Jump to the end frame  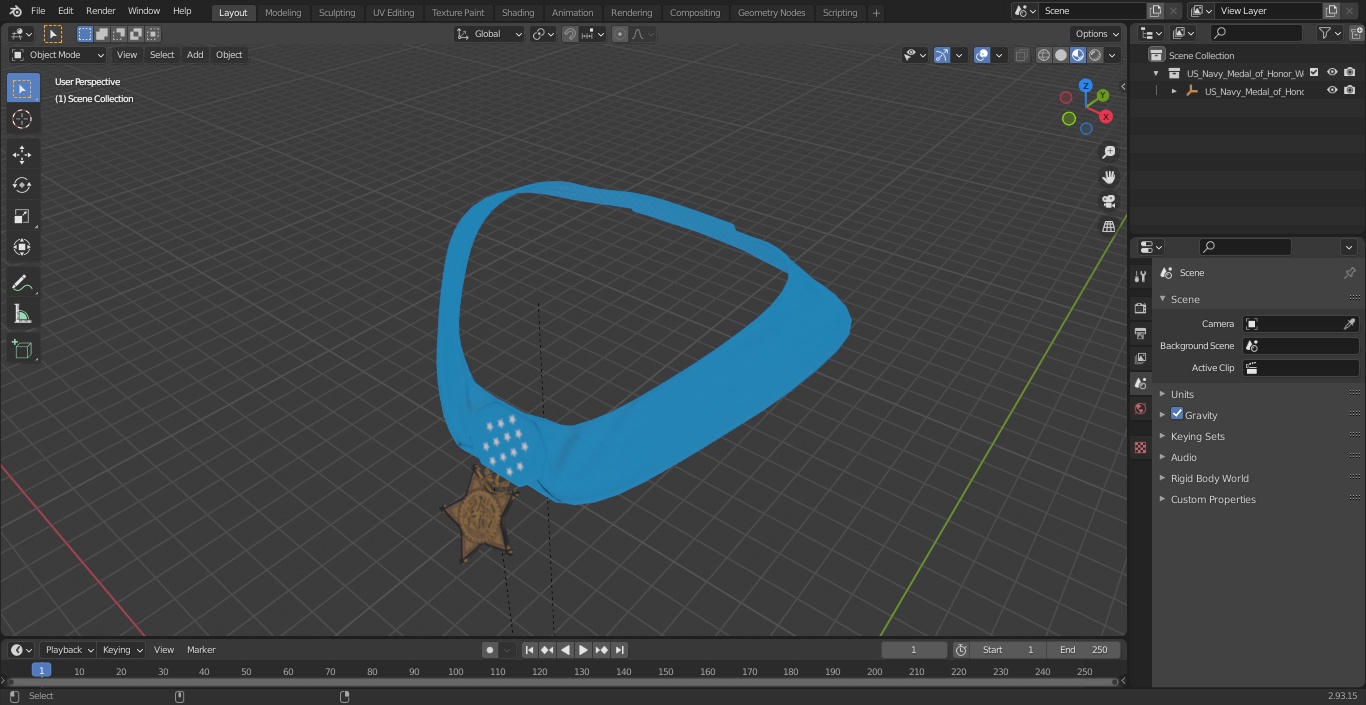coord(619,650)
